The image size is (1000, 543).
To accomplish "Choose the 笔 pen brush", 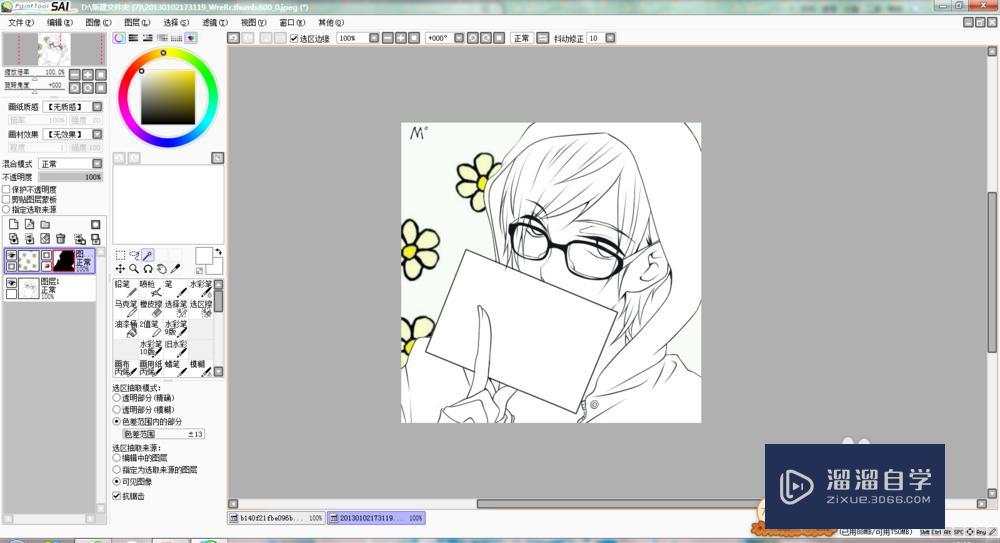I will [175, 288].
